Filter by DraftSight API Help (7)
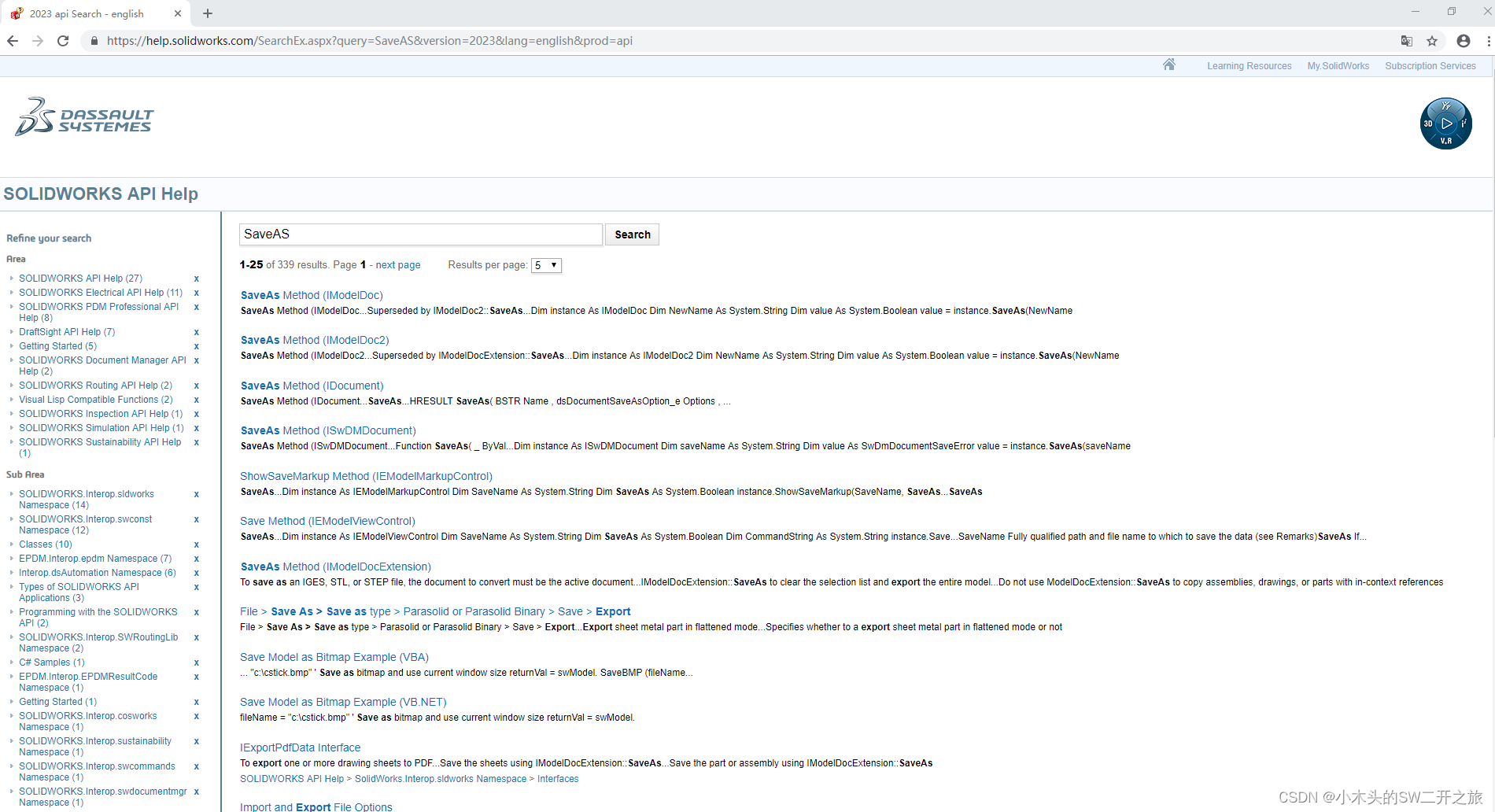 (x=67, y=332)
